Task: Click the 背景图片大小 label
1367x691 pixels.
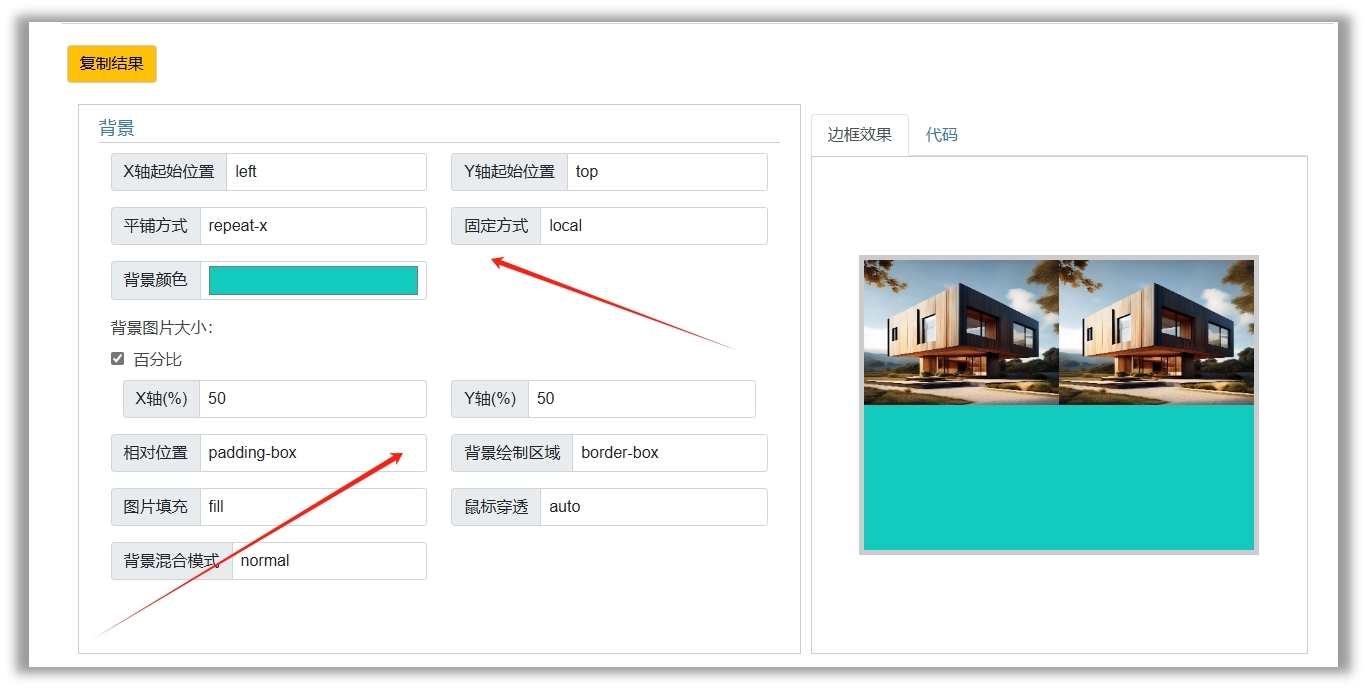Action: point(162,328)
